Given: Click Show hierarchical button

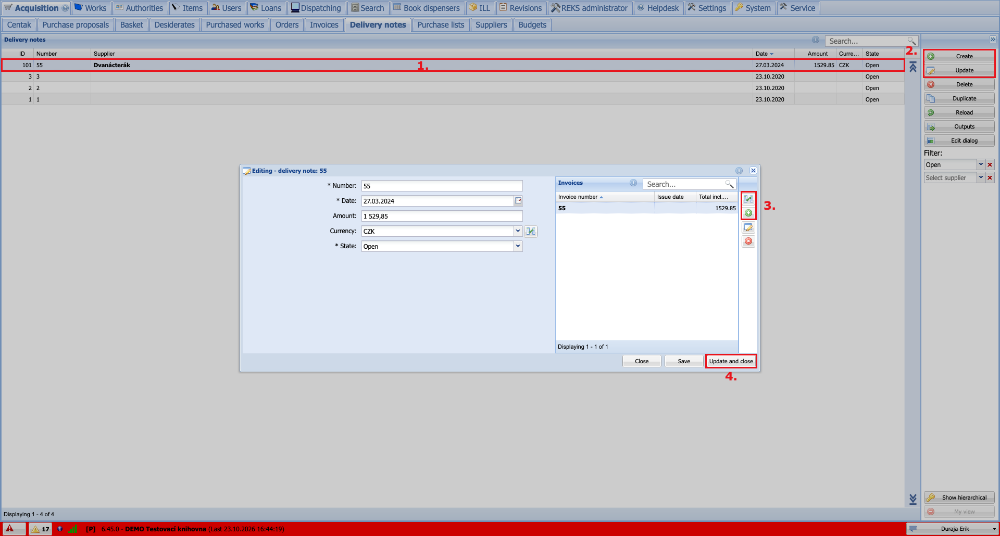Looking at the screenshot, I should click(x=959, y=498).
